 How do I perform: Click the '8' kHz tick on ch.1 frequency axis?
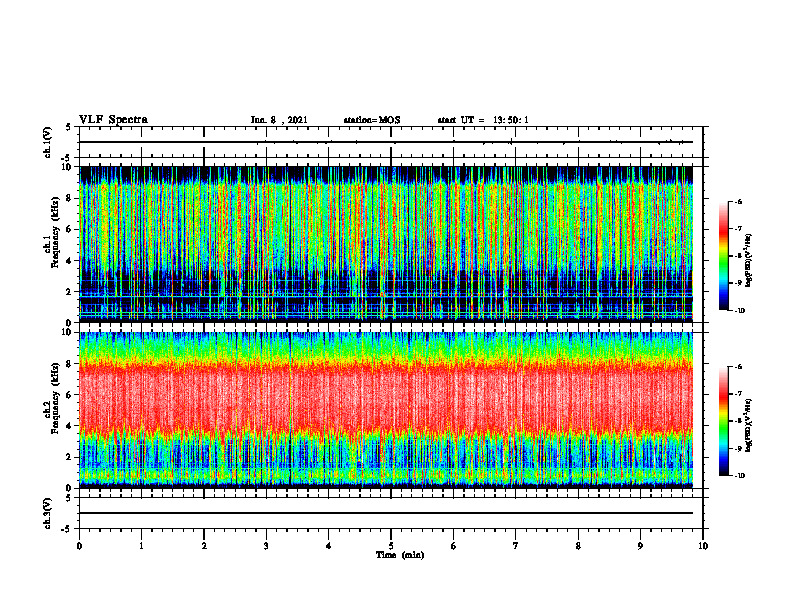pos(71,198)
